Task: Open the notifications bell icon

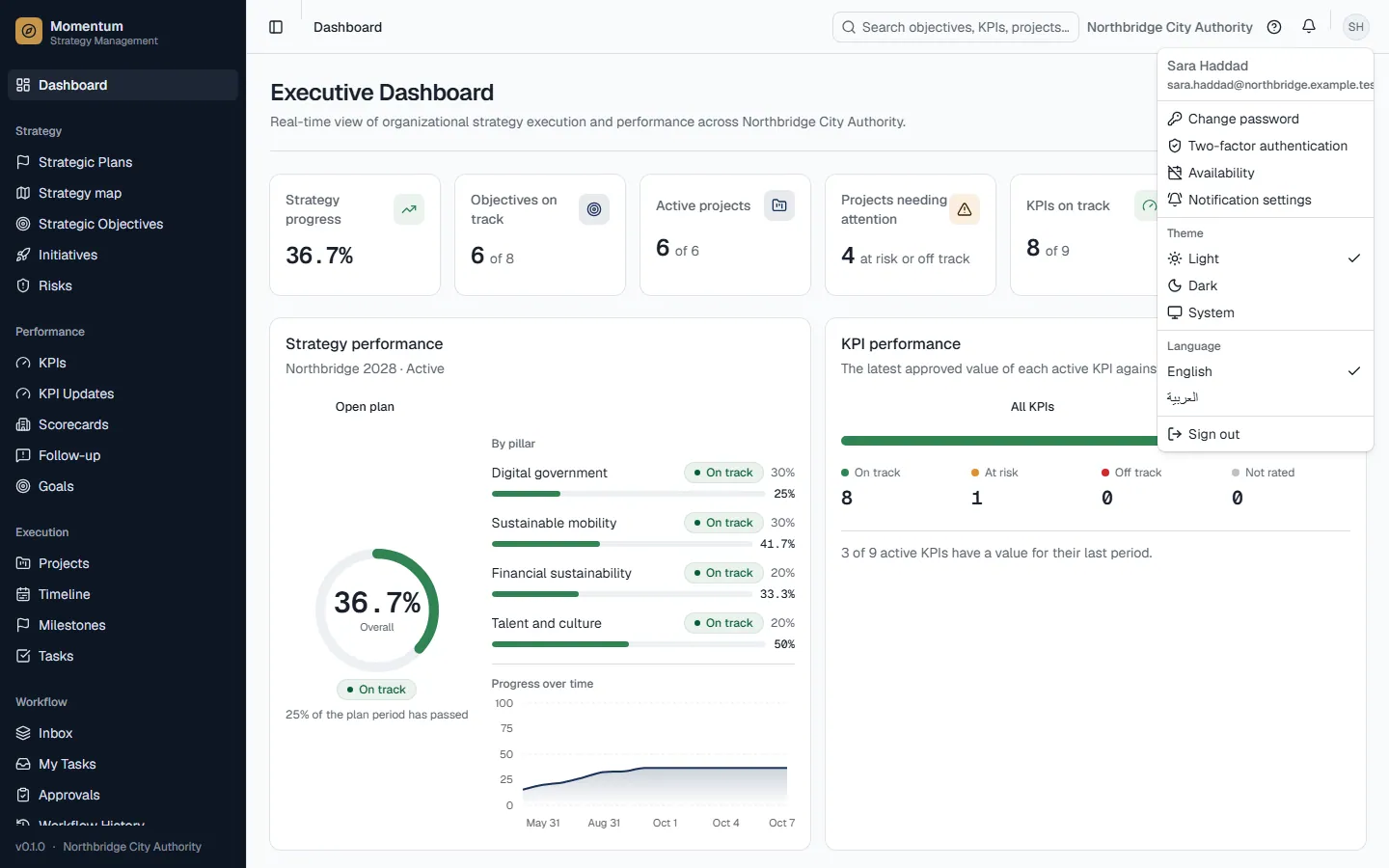Action: click(x=1309, y=27)
